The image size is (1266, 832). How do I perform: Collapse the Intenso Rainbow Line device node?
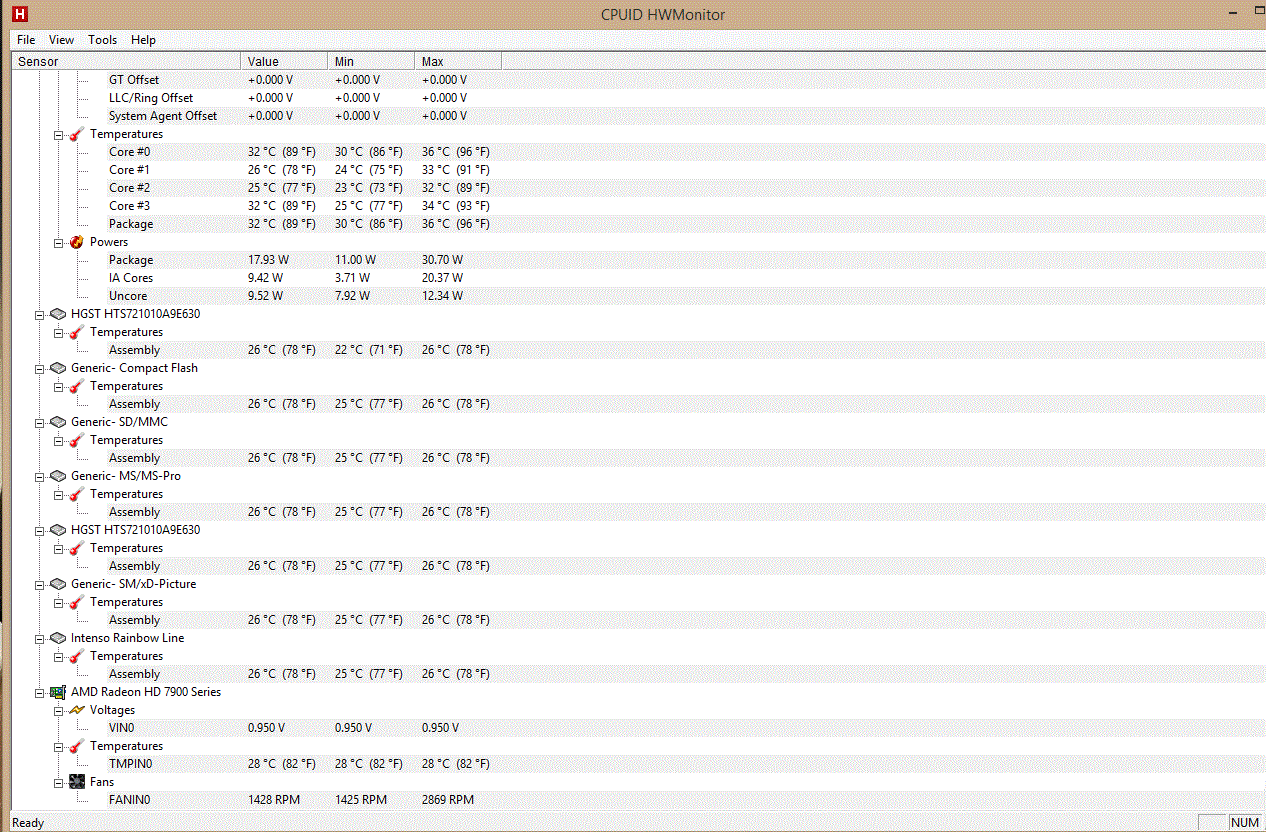coord(40,638)
